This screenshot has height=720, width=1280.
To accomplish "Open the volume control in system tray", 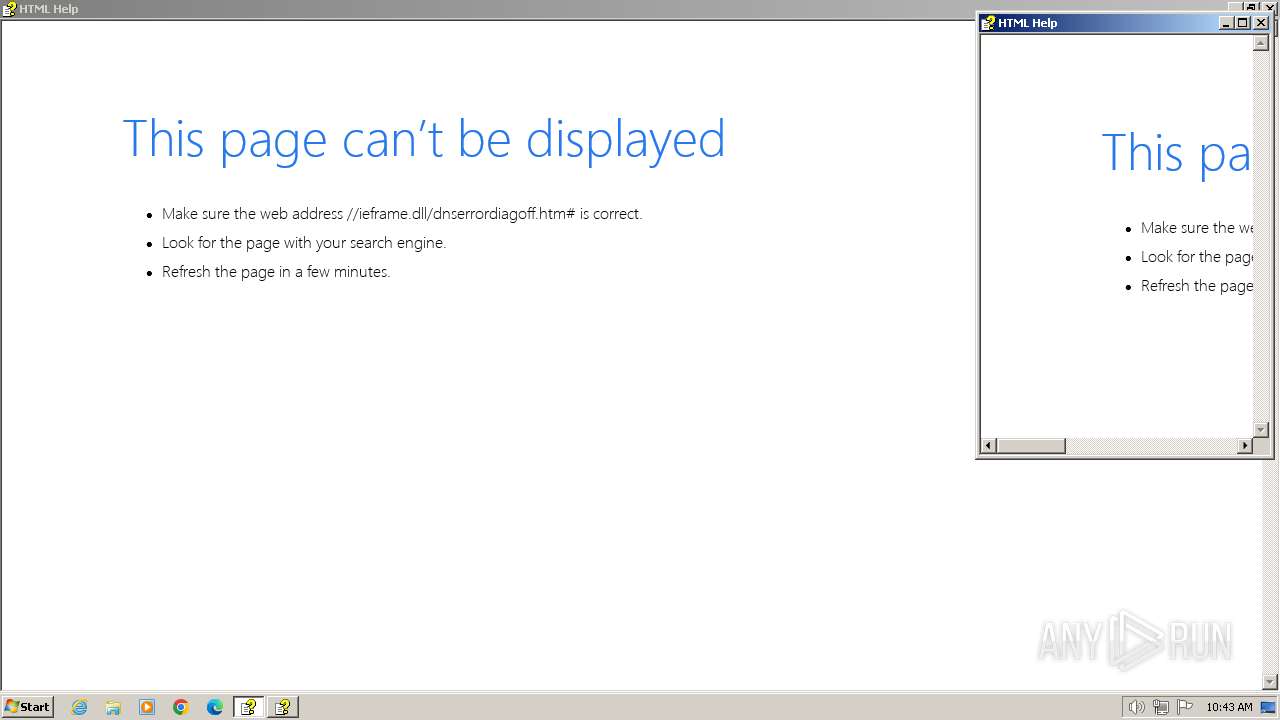I will pos(1136,707).
